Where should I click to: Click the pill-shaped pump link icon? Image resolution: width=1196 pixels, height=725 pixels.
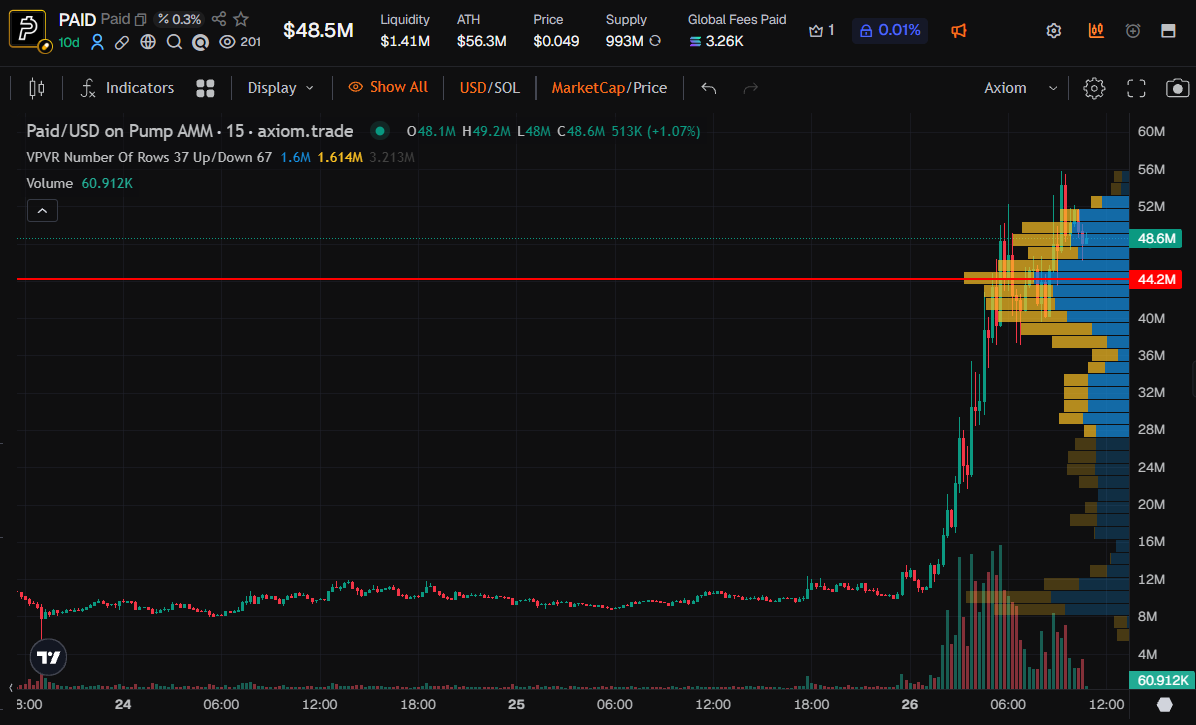pos(122,43)
